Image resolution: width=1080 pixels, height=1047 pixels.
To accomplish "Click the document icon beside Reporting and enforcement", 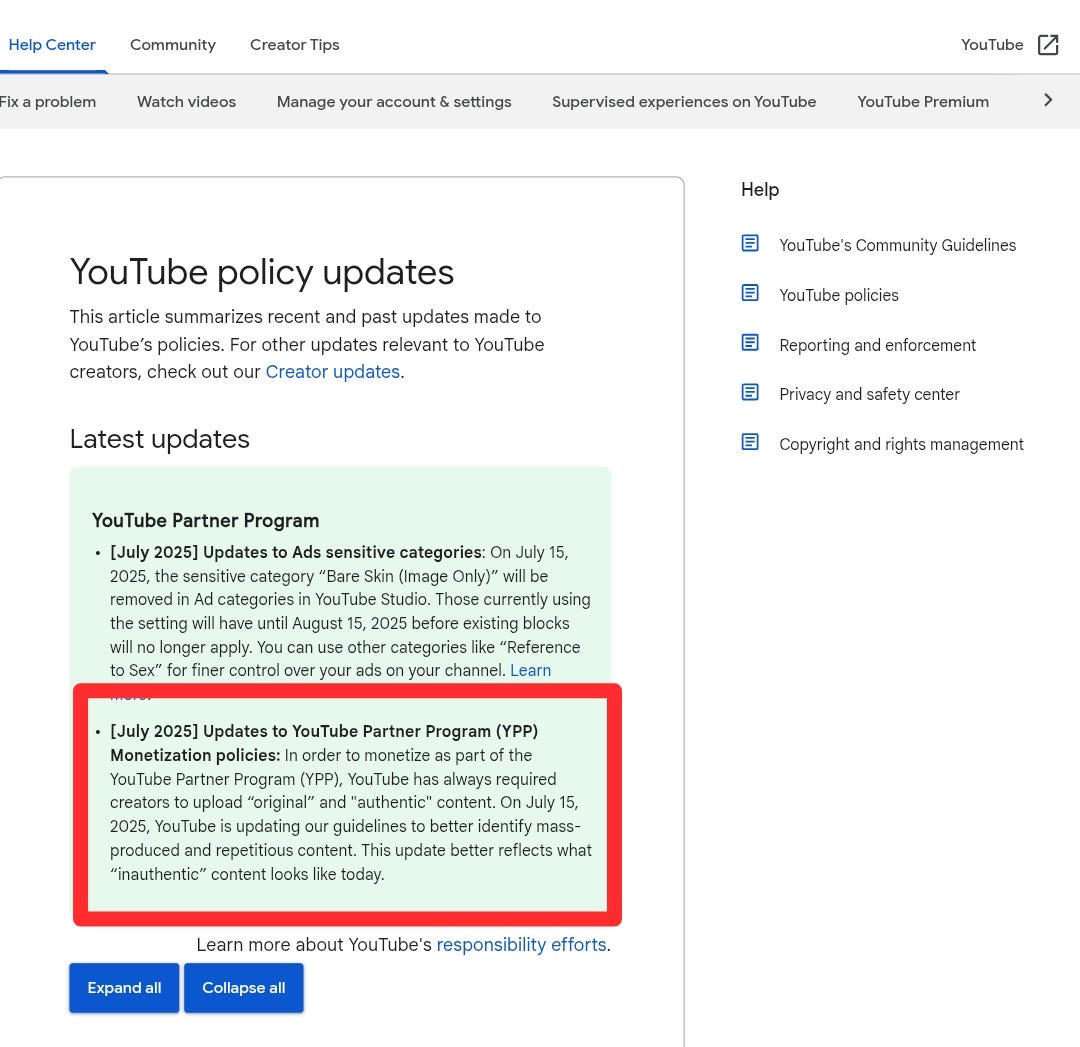I will (x=750, y=342).
